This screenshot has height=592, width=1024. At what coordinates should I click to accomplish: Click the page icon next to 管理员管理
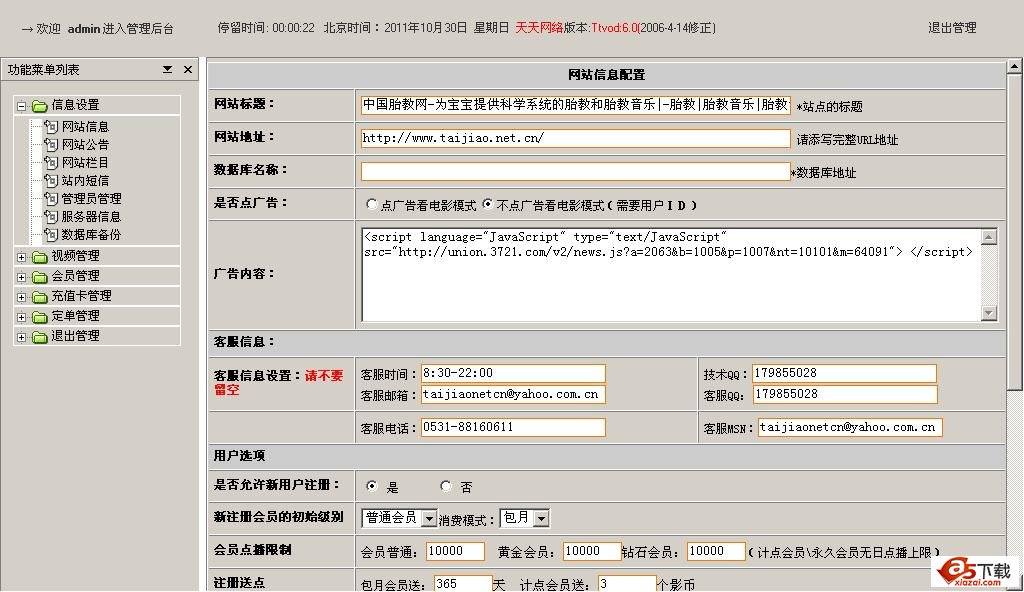pyautogui.click(x=51, y=198)
